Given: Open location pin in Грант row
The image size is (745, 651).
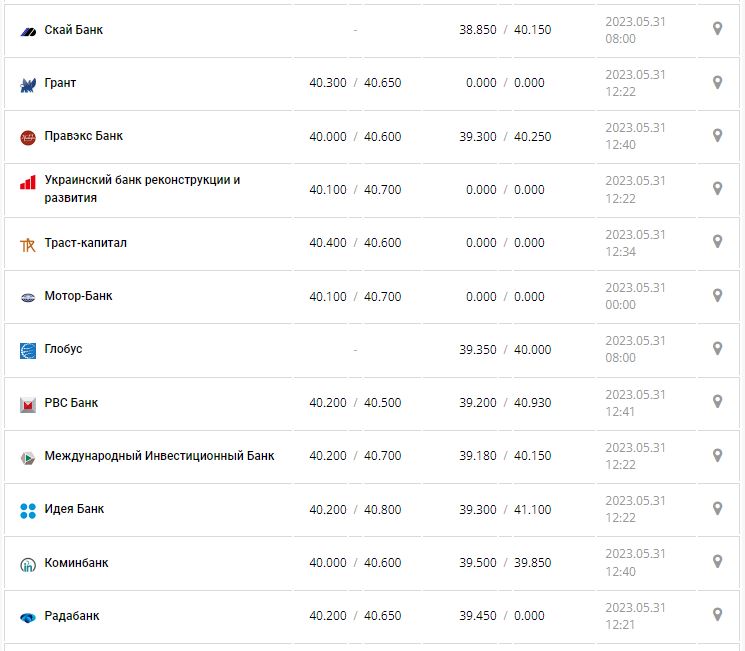Looking at the screenshot, I should tap(717, 82).
